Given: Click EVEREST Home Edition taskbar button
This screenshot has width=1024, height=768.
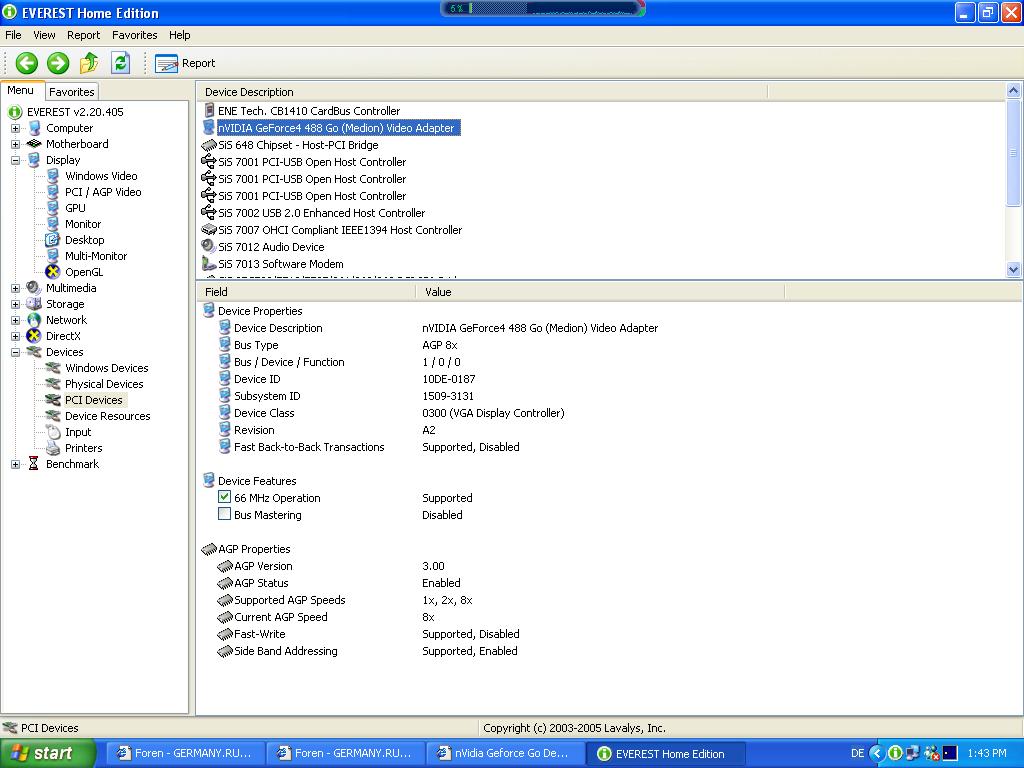Looking at the screenshot, I should 664,754.
